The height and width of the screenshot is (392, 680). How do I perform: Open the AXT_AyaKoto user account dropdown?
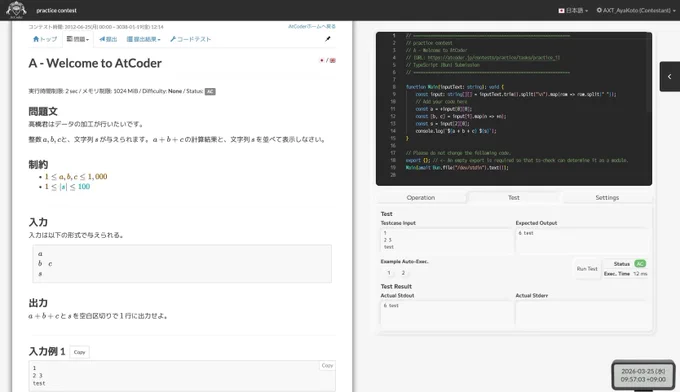(636, 10)
